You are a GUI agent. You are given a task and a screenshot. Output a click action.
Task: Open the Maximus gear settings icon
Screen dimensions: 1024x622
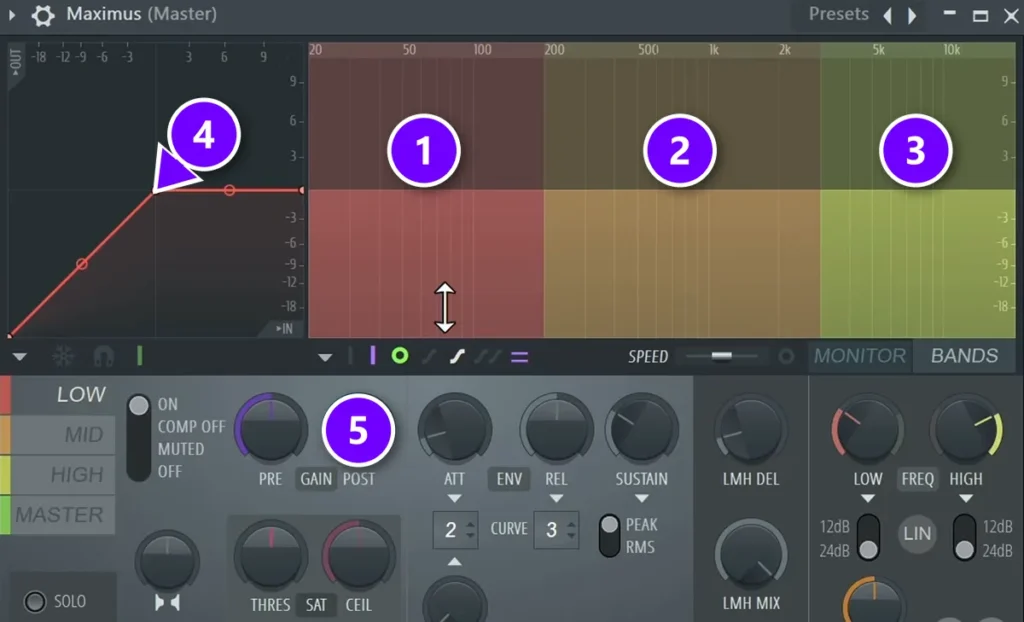pyautogui.click(x=43, y=14)
